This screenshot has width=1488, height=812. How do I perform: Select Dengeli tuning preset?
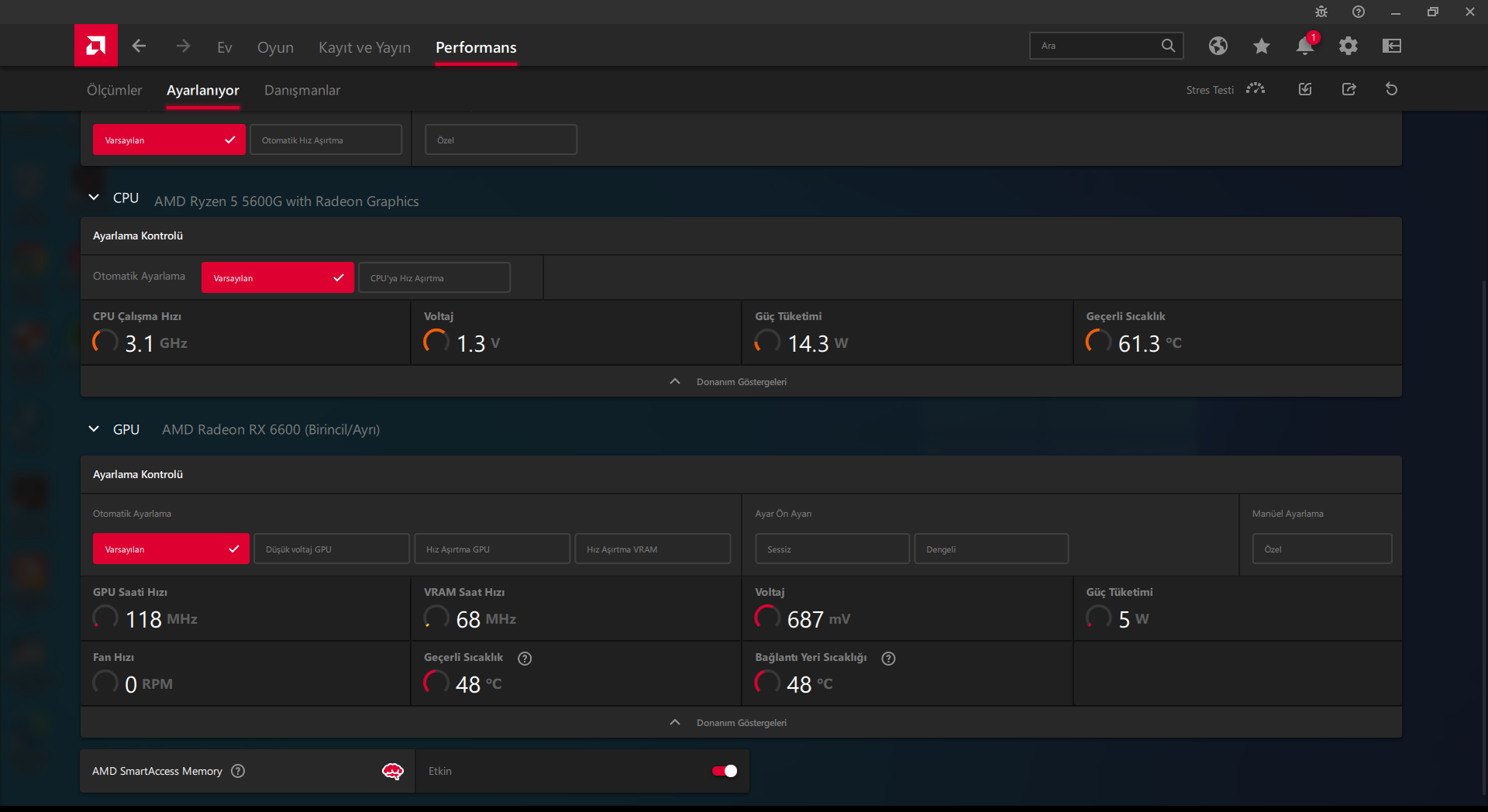pyautogui.click(x=991, y=549)
